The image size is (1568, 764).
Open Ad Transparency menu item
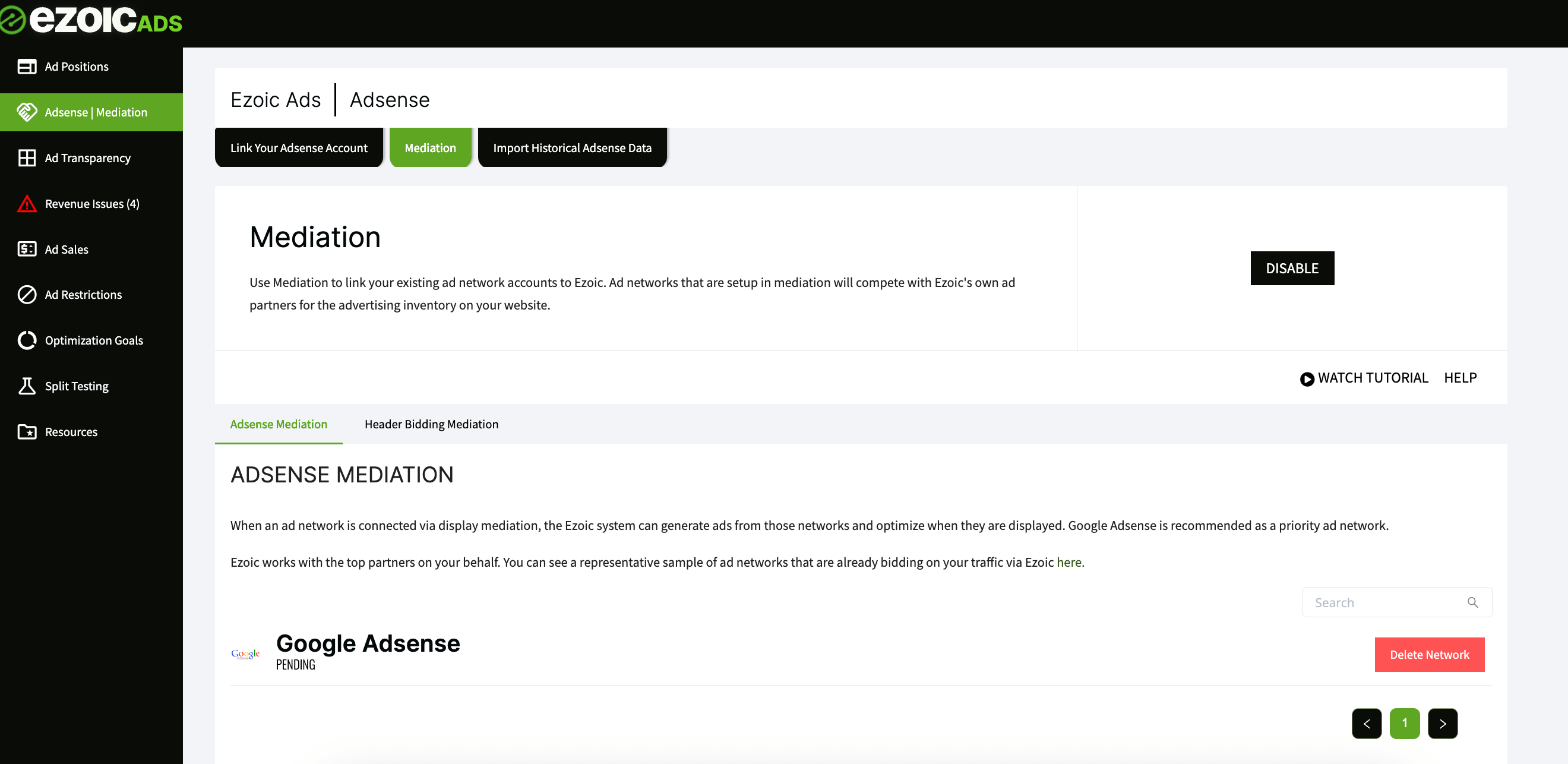pyautogui.click(x=91, y=157)
